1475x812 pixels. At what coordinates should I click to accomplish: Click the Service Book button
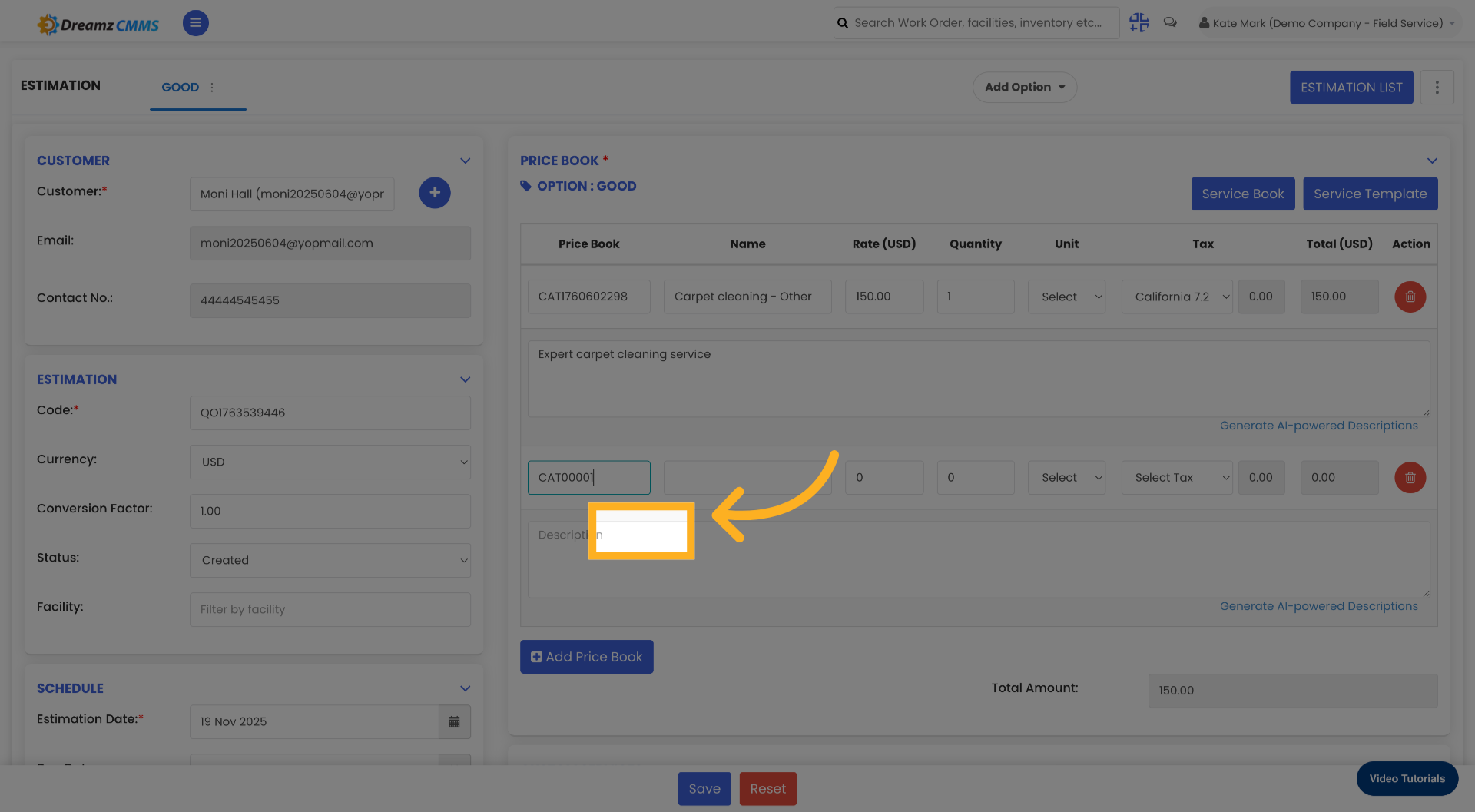1242,194
